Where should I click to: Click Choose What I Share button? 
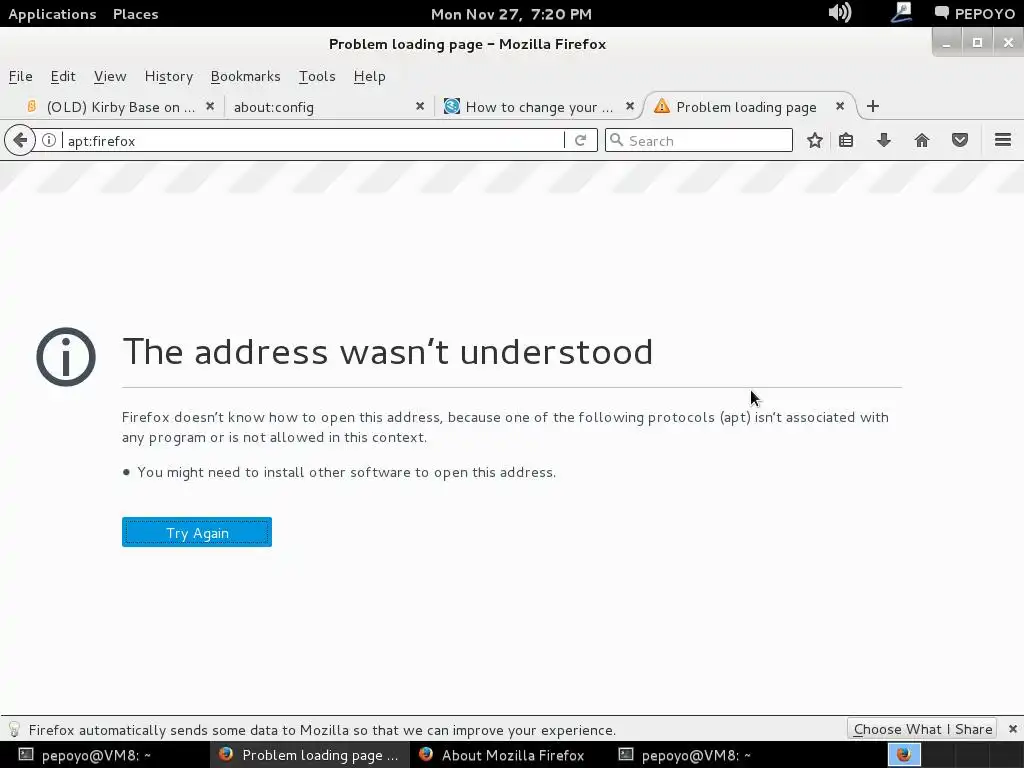click(x=922, y=729)
